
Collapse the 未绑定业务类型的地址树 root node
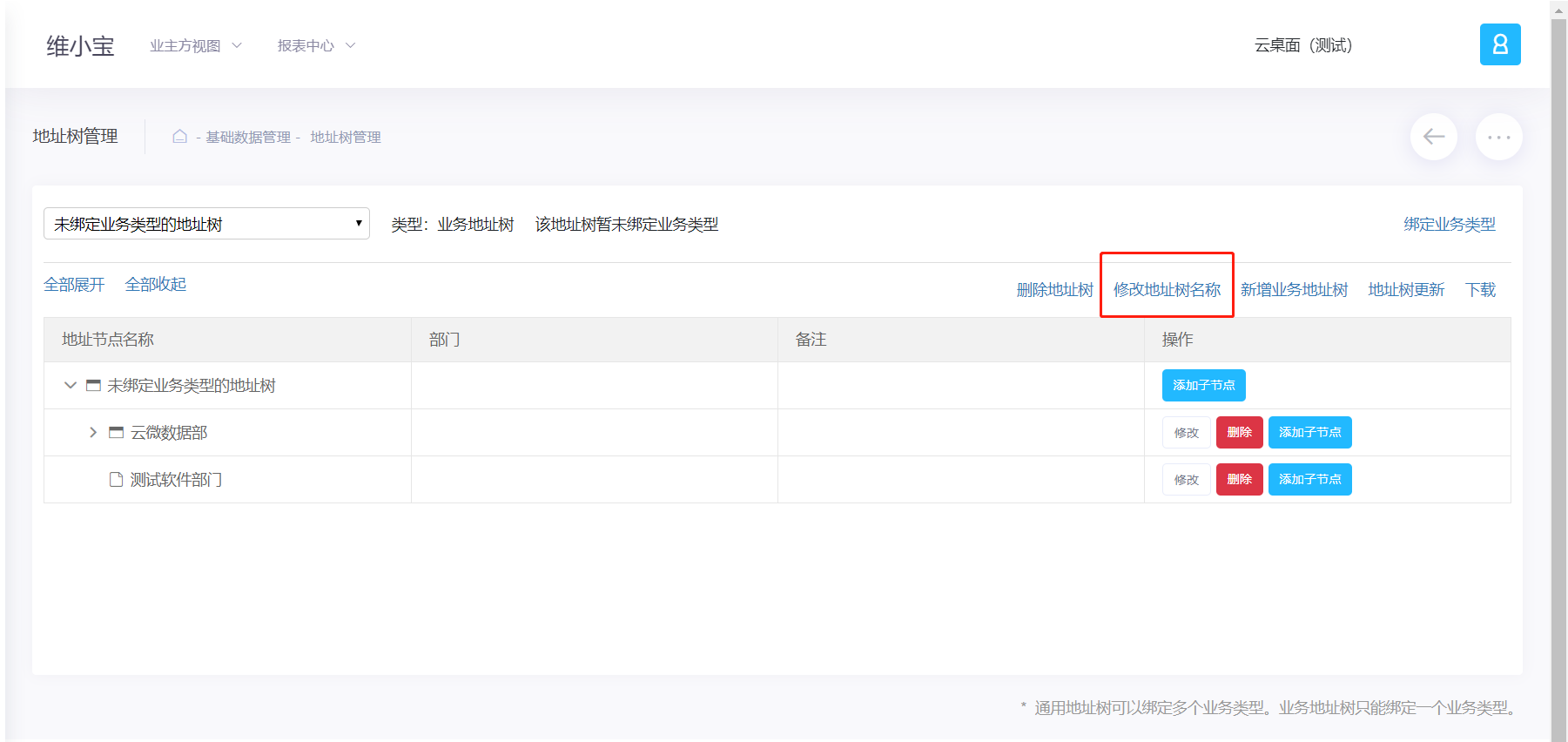click(x=71, y=385)
